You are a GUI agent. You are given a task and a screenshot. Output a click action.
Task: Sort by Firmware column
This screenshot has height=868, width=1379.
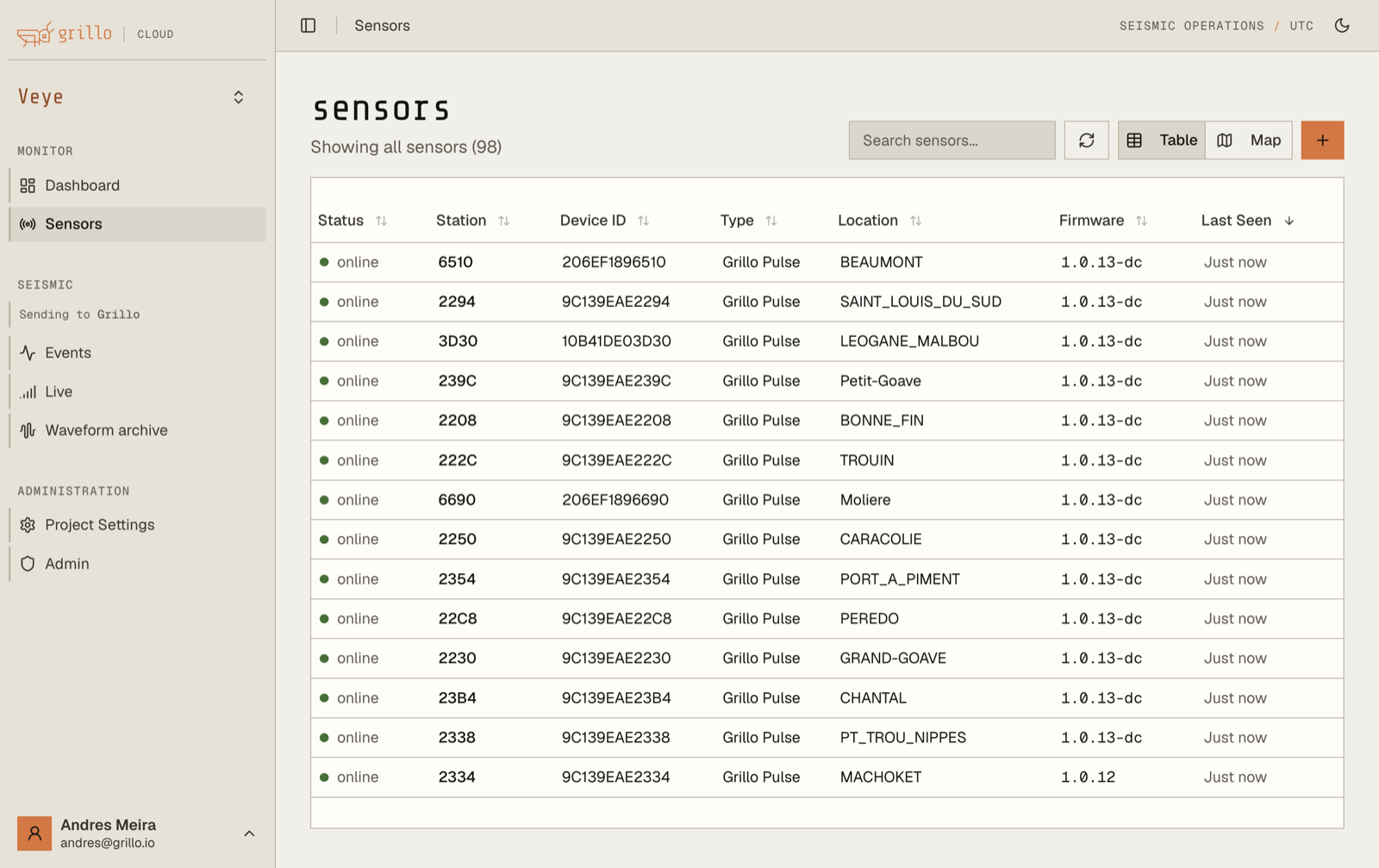(1103, 221)
